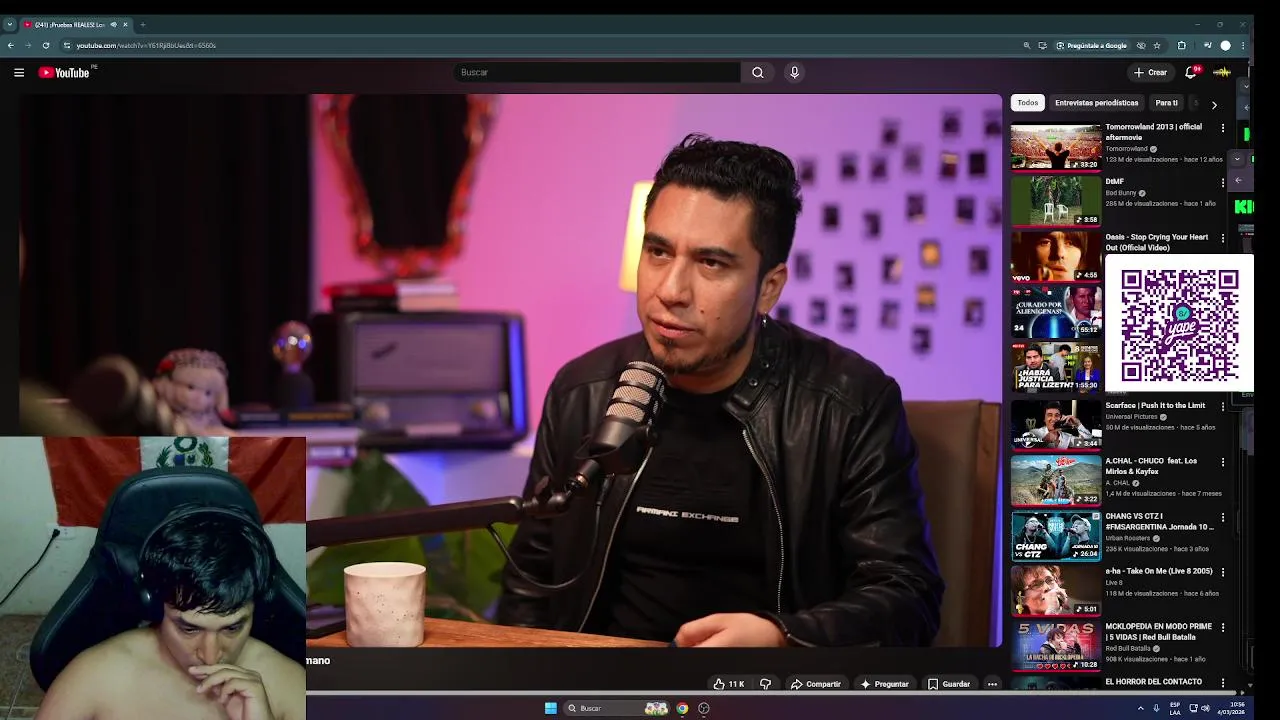Select the Todos filter chip
This screenshot has height=720, width=1280.
click(x=1028, y=103)
